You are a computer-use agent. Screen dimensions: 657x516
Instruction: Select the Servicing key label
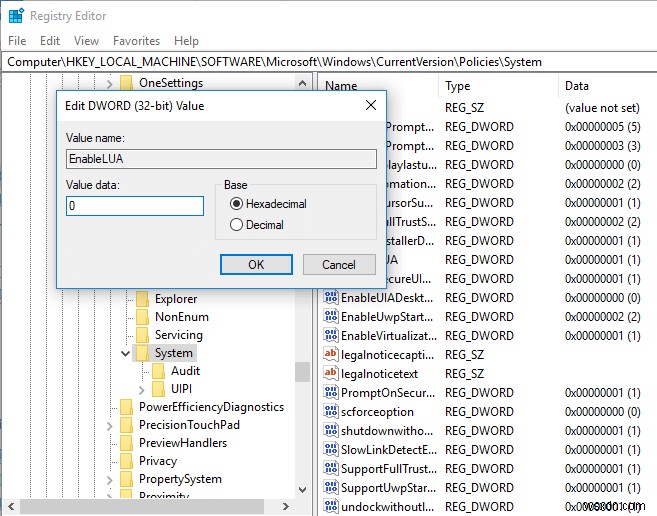178,335
